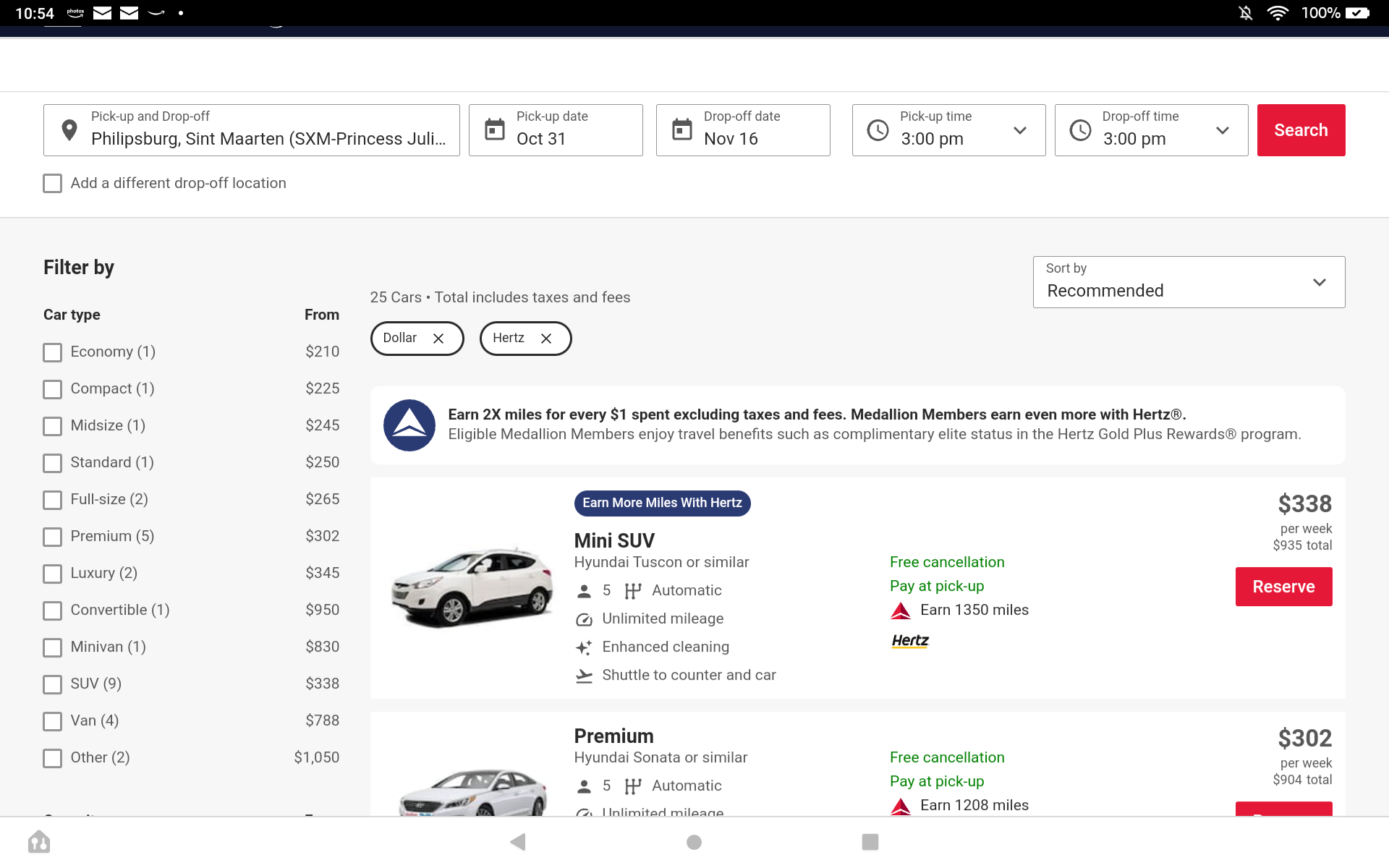Tap the muted notifications bell icon
This screenshot has height=868, width=1389.
1246,13
